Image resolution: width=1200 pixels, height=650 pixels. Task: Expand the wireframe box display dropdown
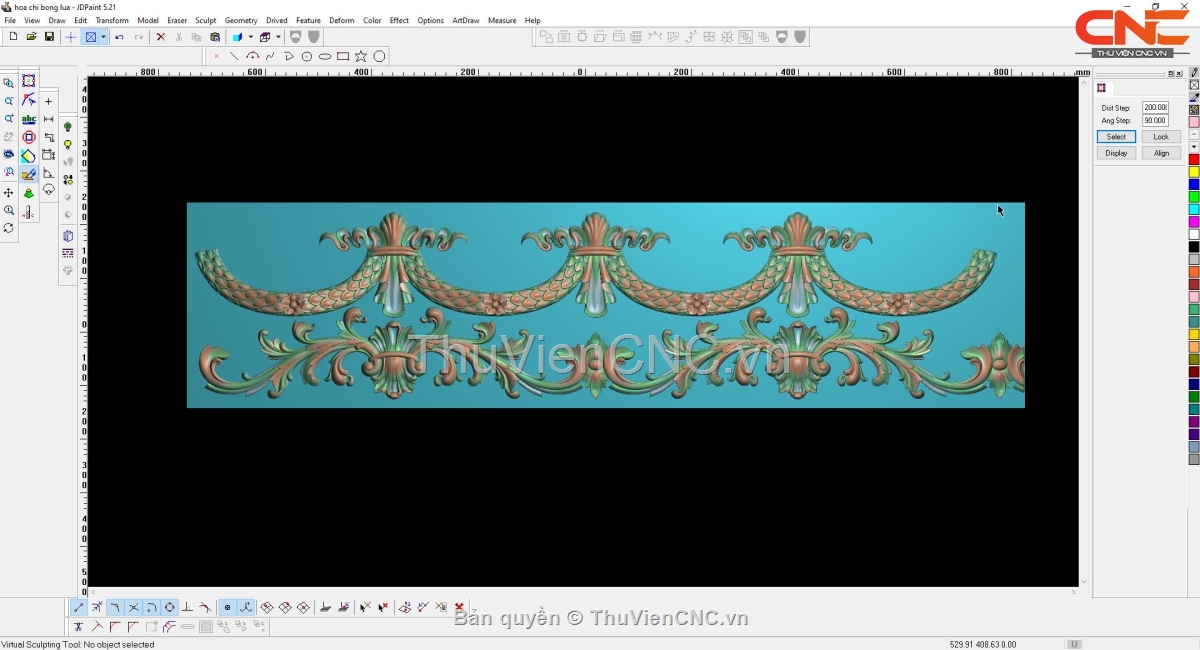[x=278, y=37]
